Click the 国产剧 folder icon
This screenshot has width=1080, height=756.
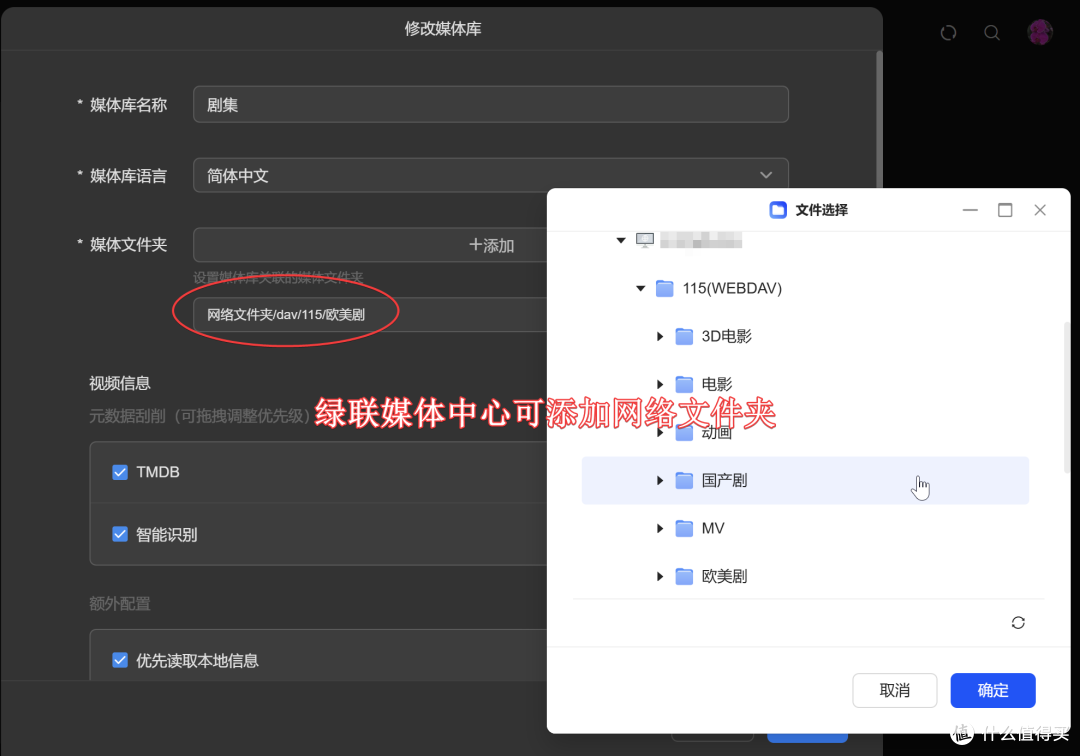(684, 481)
